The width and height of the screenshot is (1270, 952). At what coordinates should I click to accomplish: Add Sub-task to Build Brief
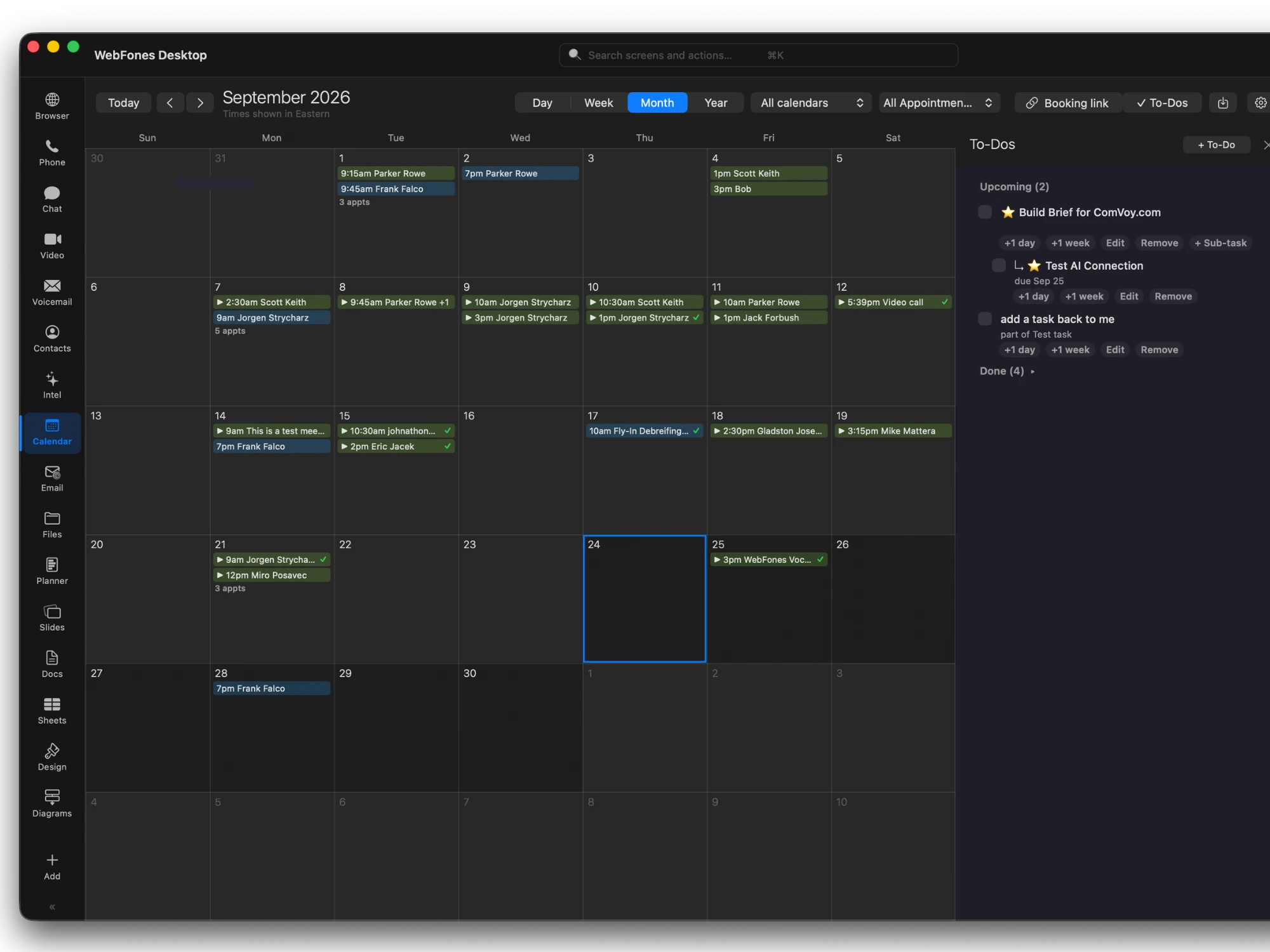coord(1220,243)
